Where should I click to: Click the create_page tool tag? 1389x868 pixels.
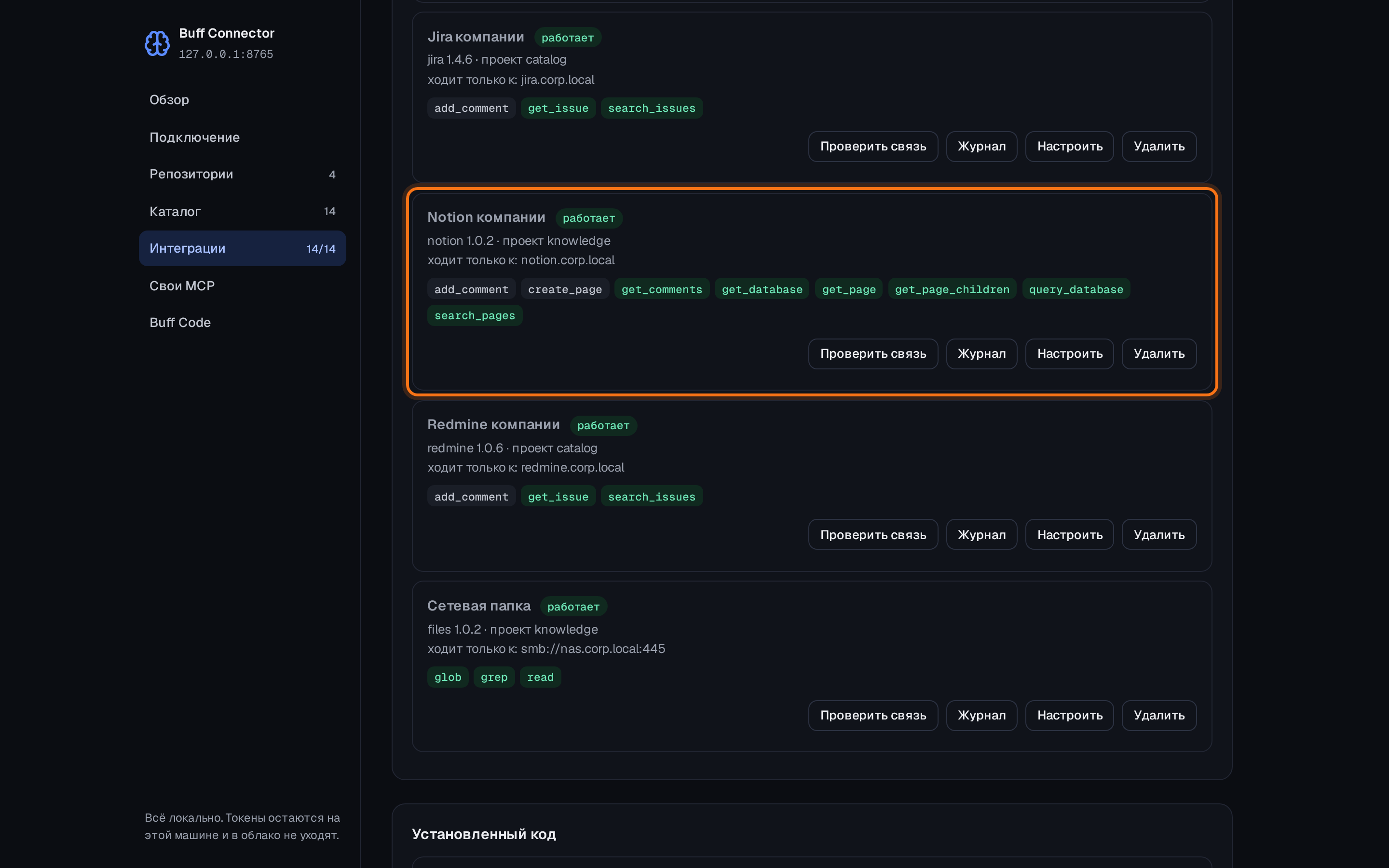(x=565, y=289)
